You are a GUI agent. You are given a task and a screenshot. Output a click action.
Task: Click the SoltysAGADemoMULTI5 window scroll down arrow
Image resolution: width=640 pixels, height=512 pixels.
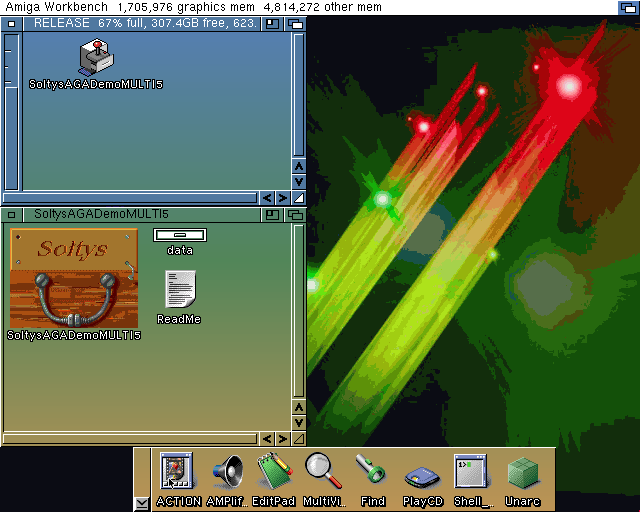tap(299, 423)
